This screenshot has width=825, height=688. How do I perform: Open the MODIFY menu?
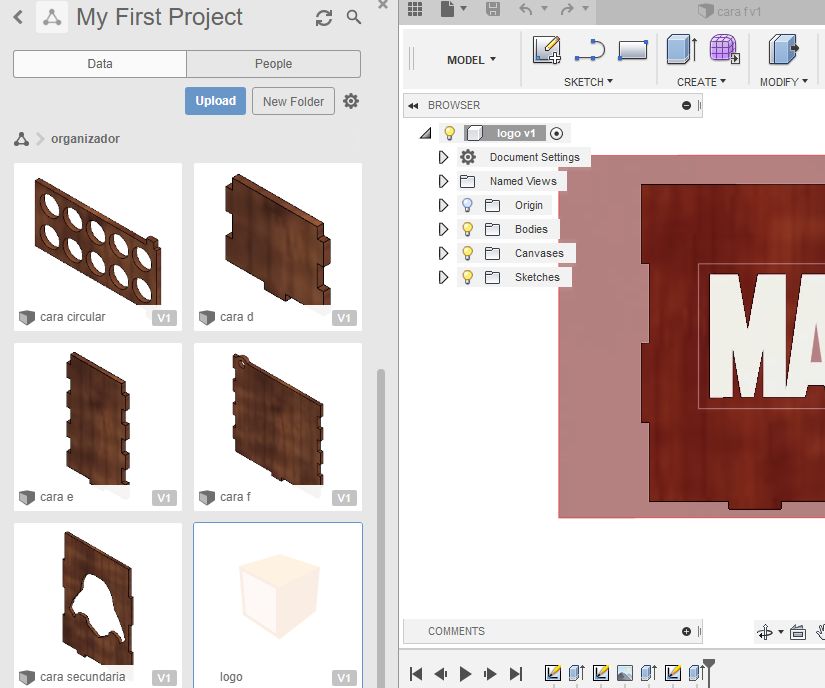click(x=783, y=82)
